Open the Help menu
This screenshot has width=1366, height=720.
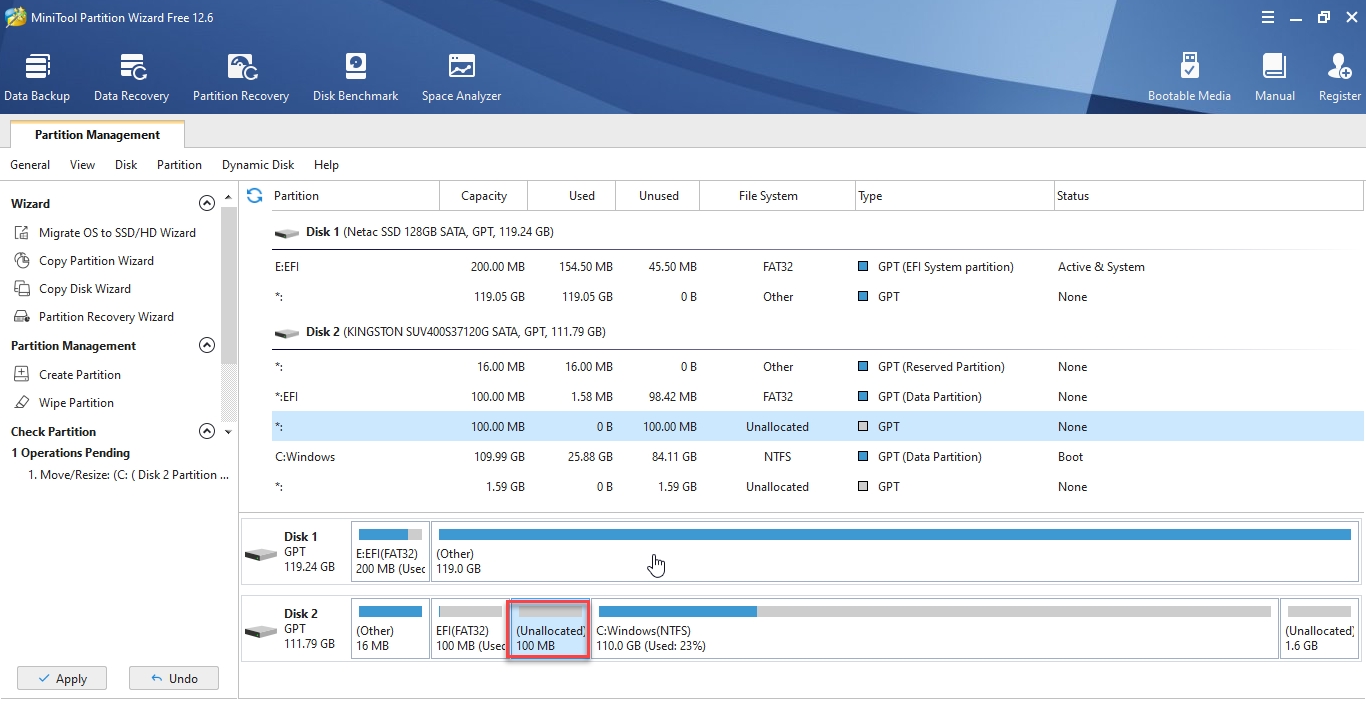pos(326,165)
